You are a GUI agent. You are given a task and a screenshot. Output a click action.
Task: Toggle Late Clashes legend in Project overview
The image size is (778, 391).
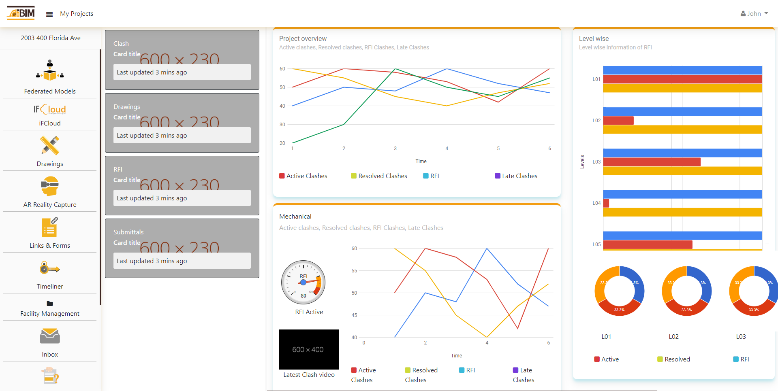pyautogui.click(x=516, y=176)
